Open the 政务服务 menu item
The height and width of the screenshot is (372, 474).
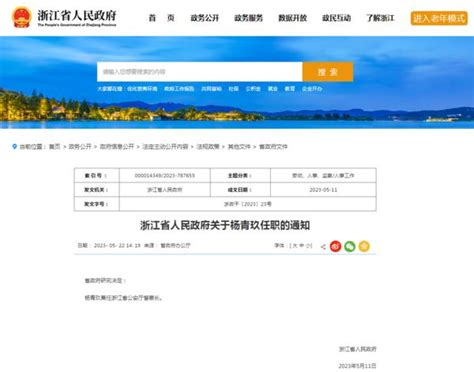point(249,18)
